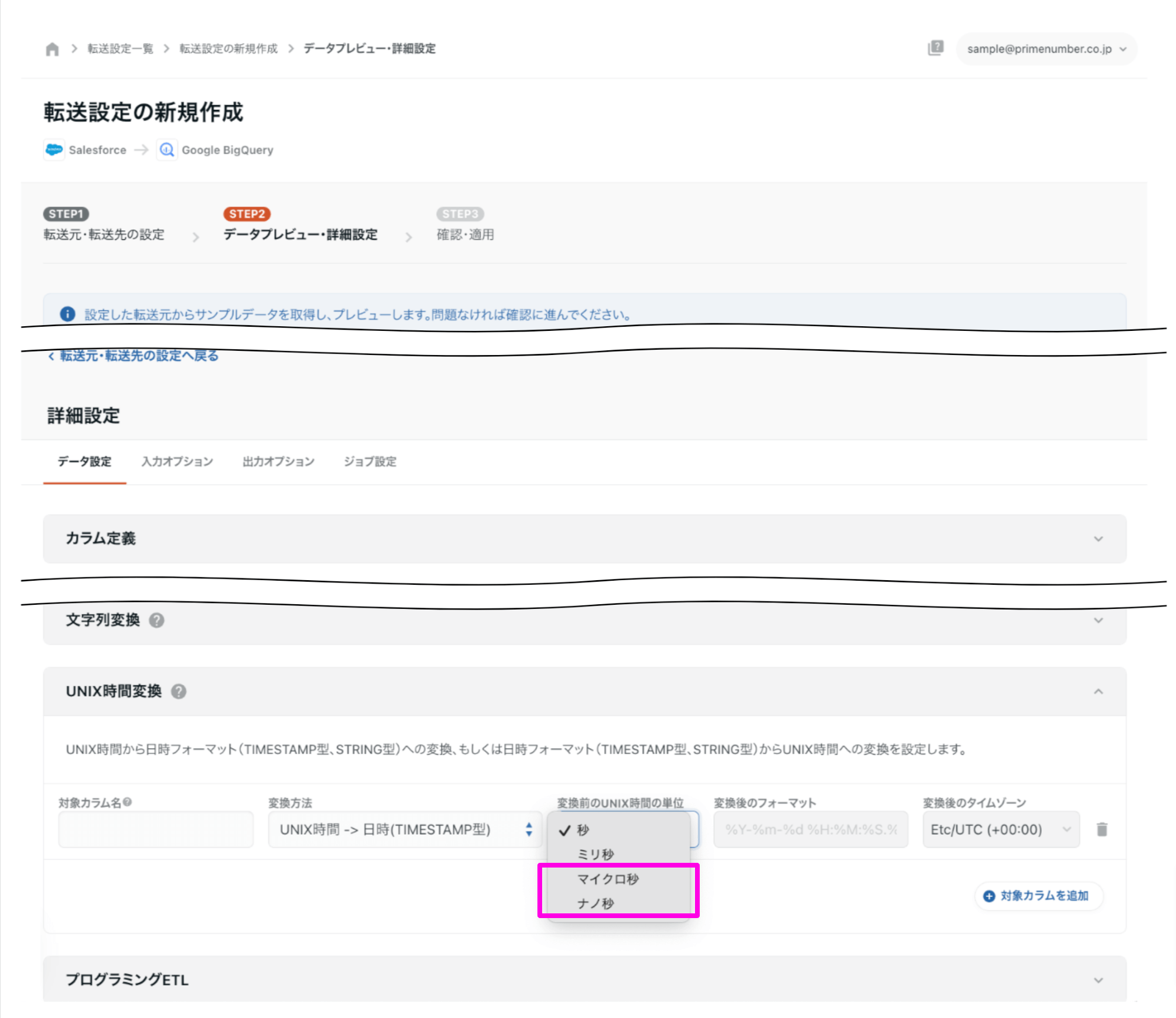Switch to 入力オプション tab

coord(177,461)
